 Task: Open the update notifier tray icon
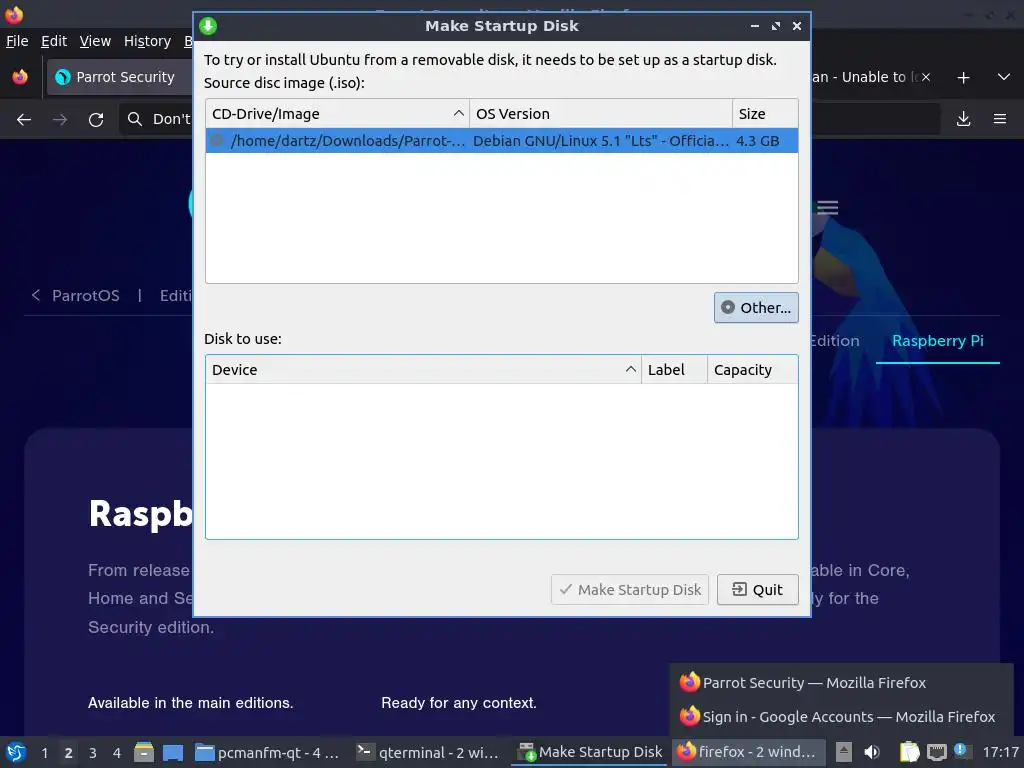[x=961, y=750]
